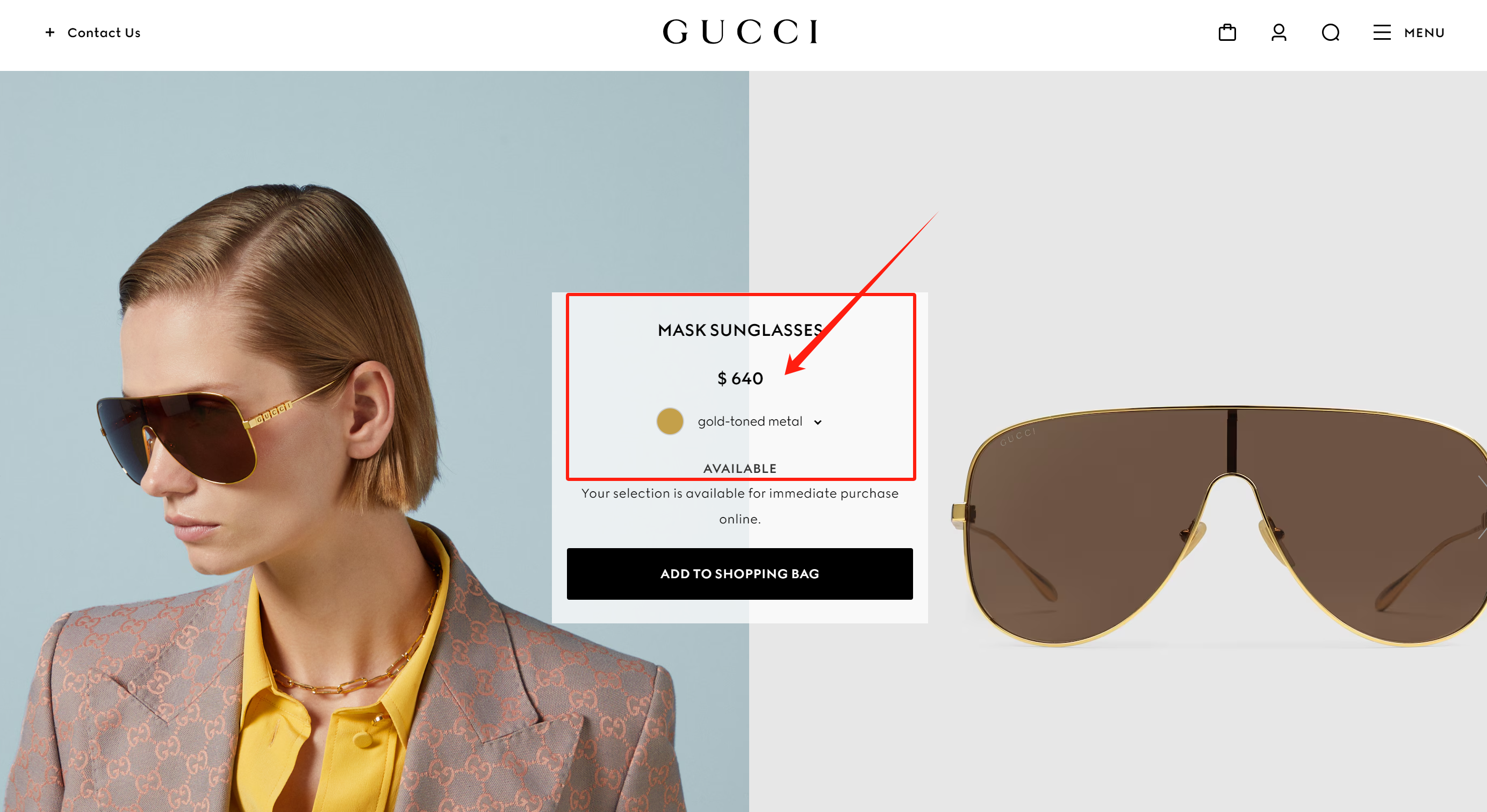This screenshot has height=812, width=1487.
Task: Click the Mask Sunglasses product title
Action: 740,330
